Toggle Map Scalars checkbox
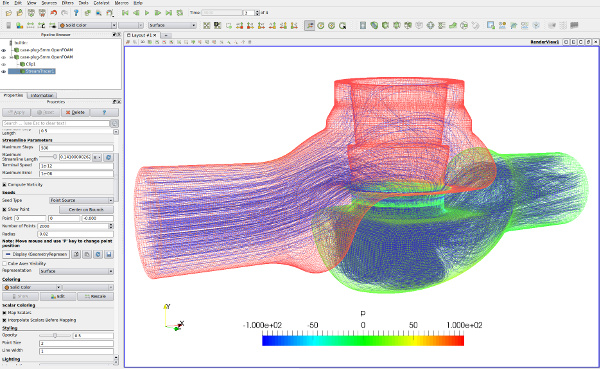Viewport: 600px width, 369px height. point(5,313)
